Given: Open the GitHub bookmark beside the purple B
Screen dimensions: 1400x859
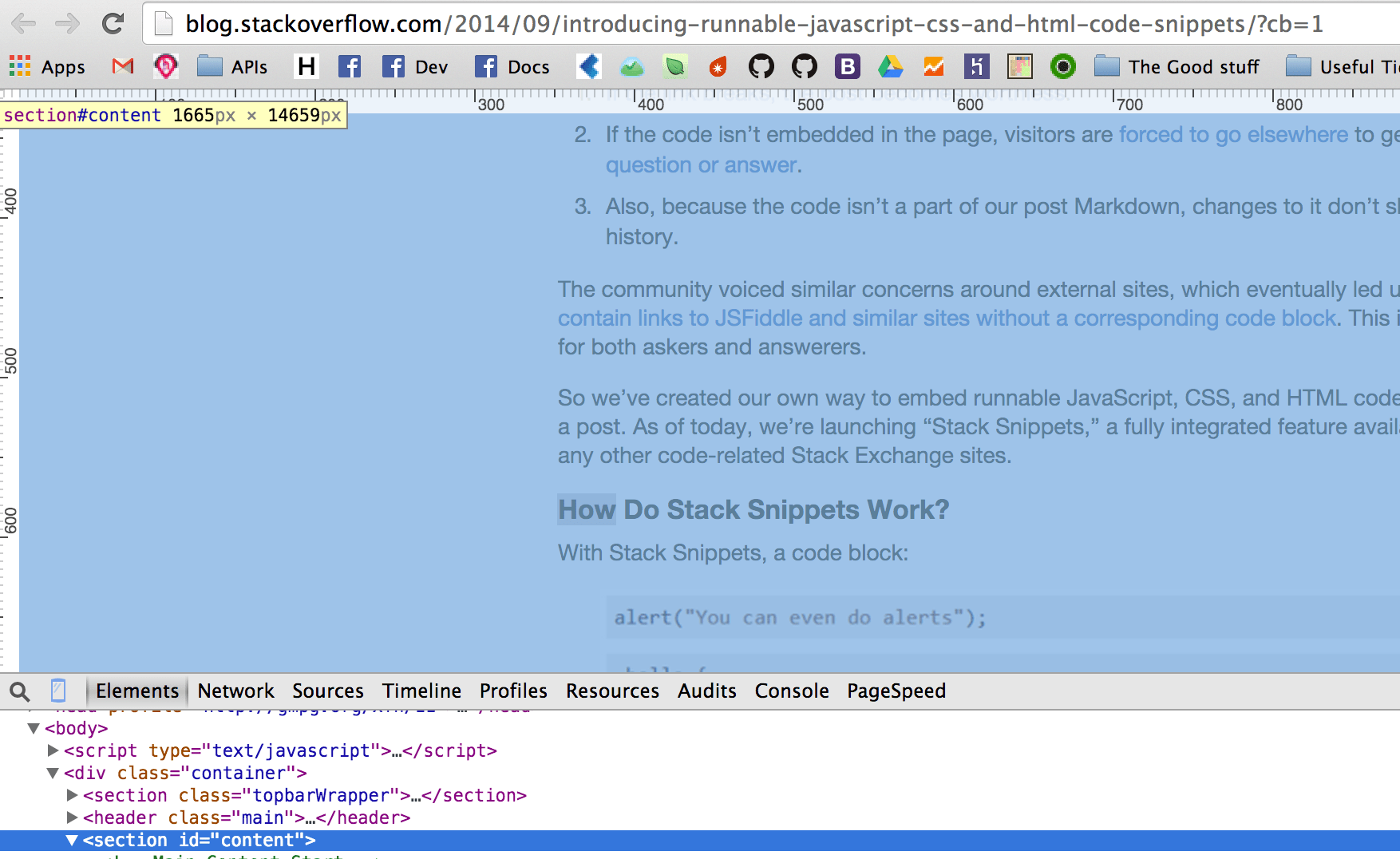Looking at the screenshot, I should tap(805, 66).
